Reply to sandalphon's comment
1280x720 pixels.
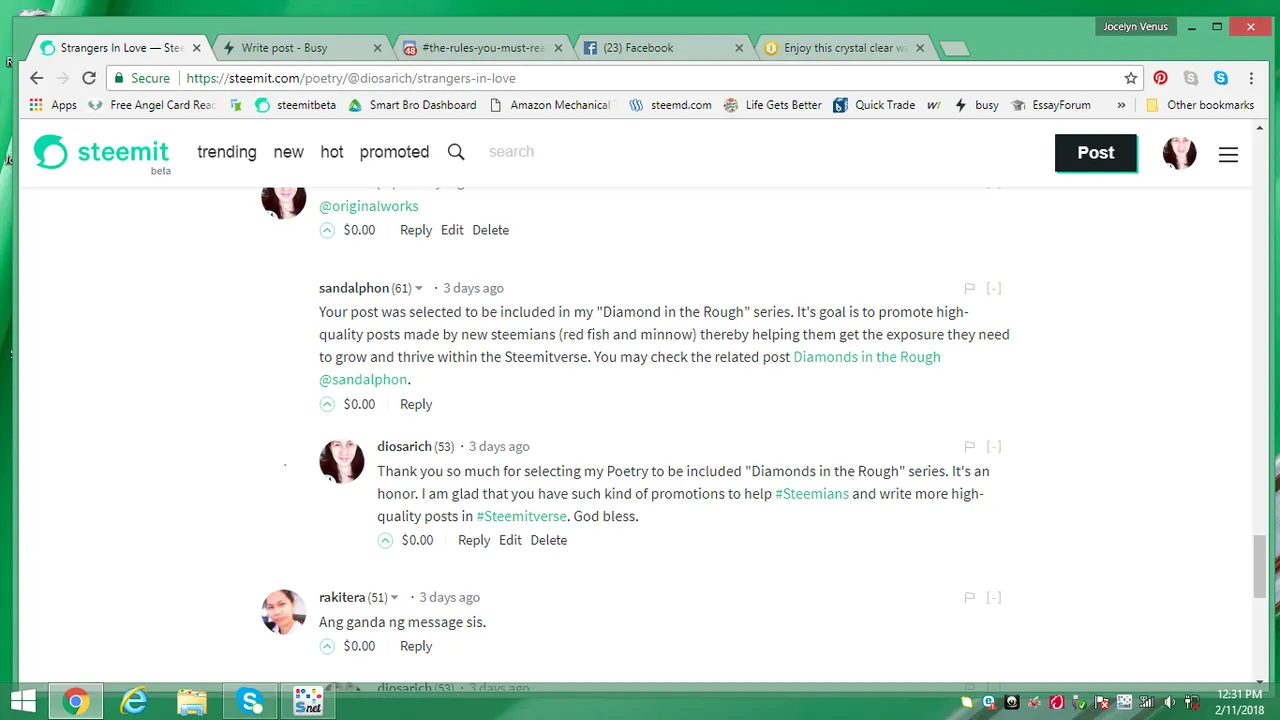(x=416, y=404)
